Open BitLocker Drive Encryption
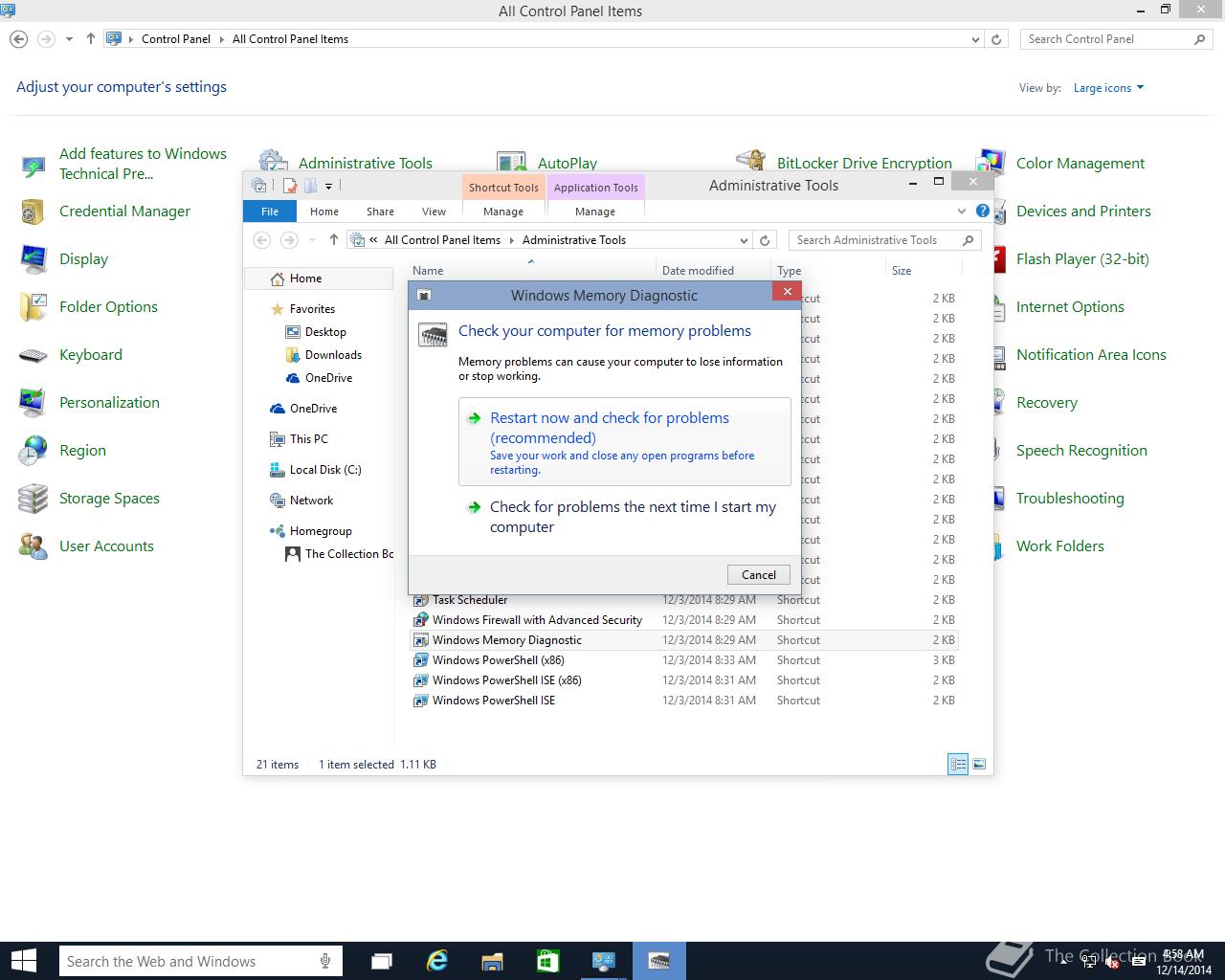 pos(864,163)
